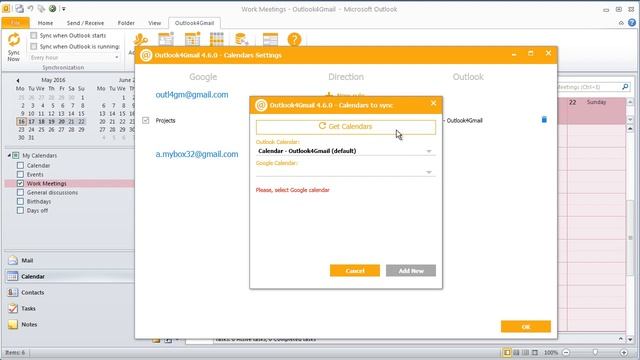The image size is (640, 360).
Task: Click the globe icon in quick access toolbar
Action: 52,9
